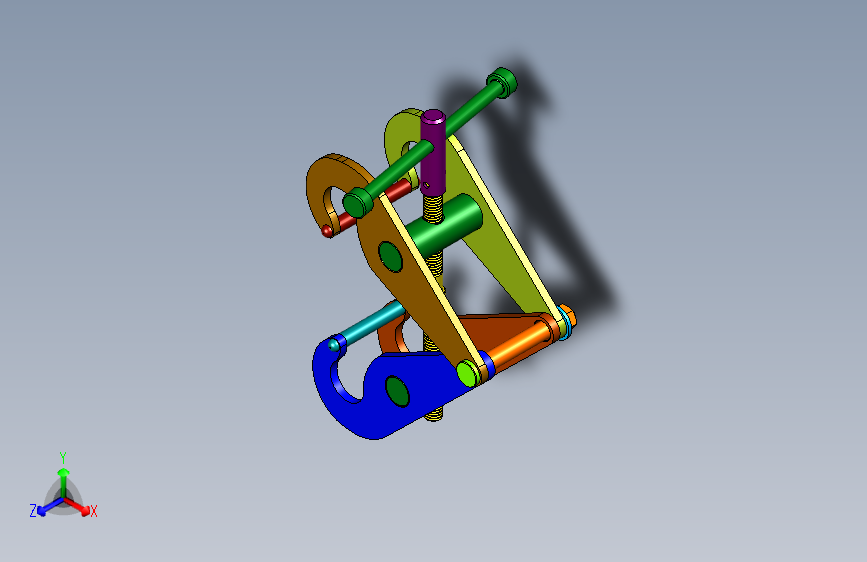Screen dimensions: 867x562
Task: Select the upper right end cap of green rod
Action: point(502,82)
